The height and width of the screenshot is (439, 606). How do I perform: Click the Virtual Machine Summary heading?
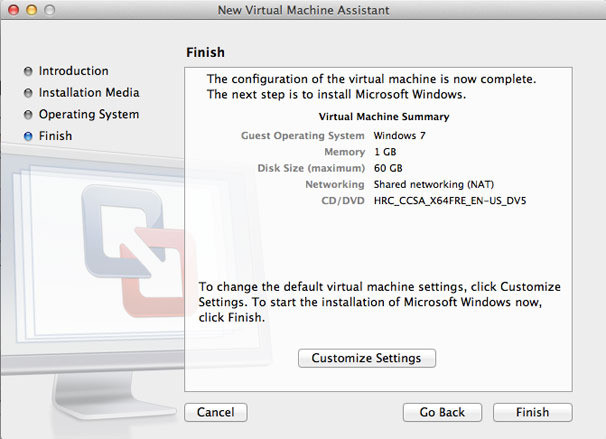[383, 116]
